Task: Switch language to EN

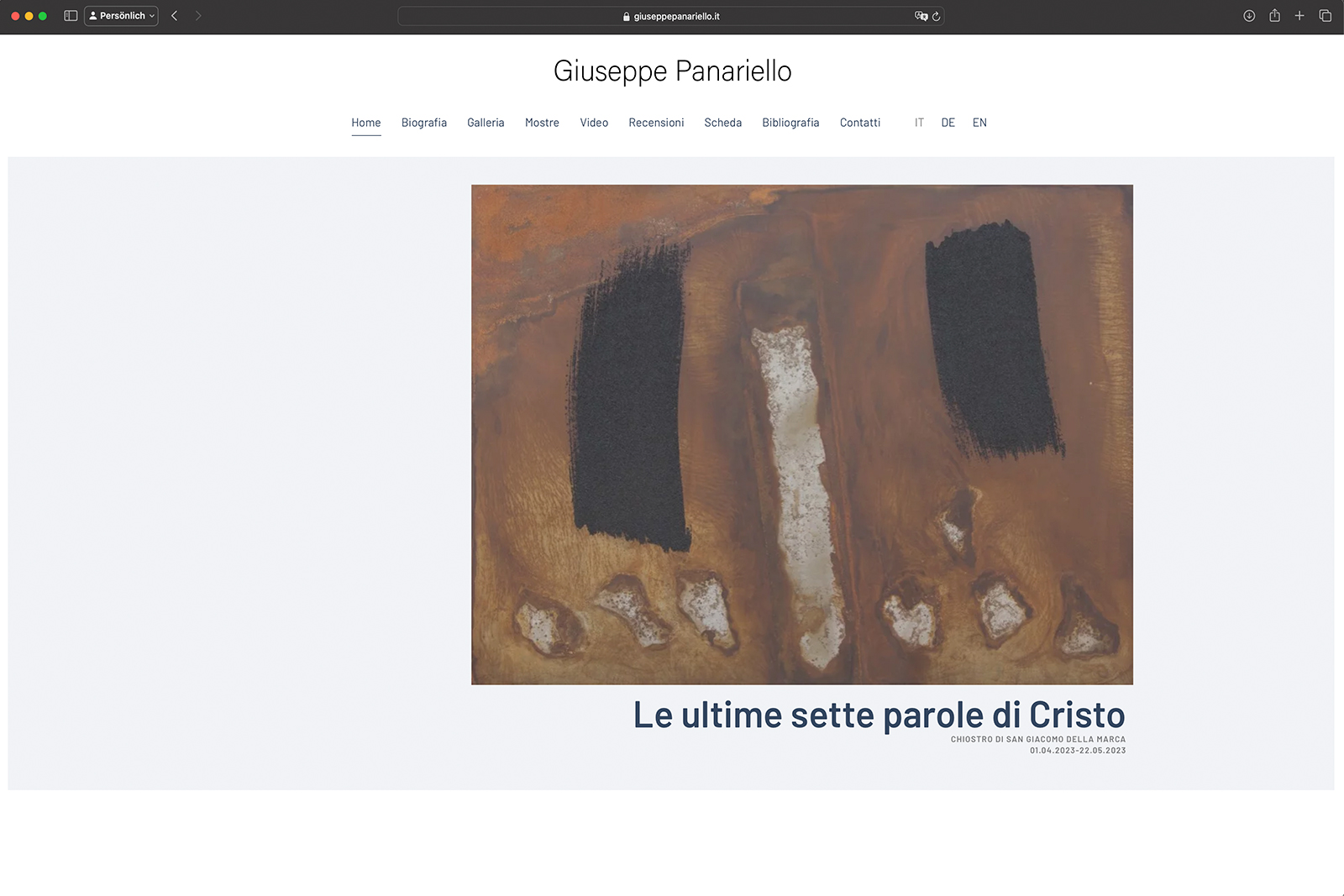Action: coord(979,123)
